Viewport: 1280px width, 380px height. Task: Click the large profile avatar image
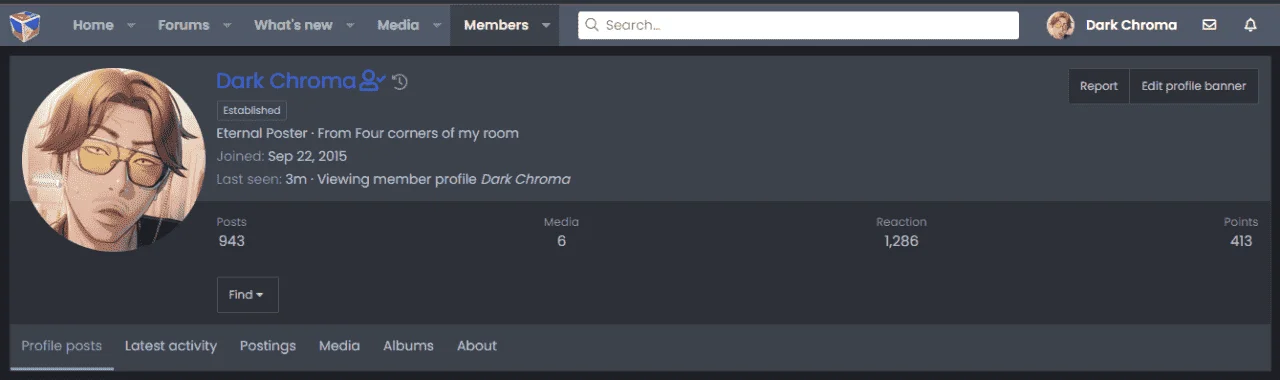(x=114, y=160)
